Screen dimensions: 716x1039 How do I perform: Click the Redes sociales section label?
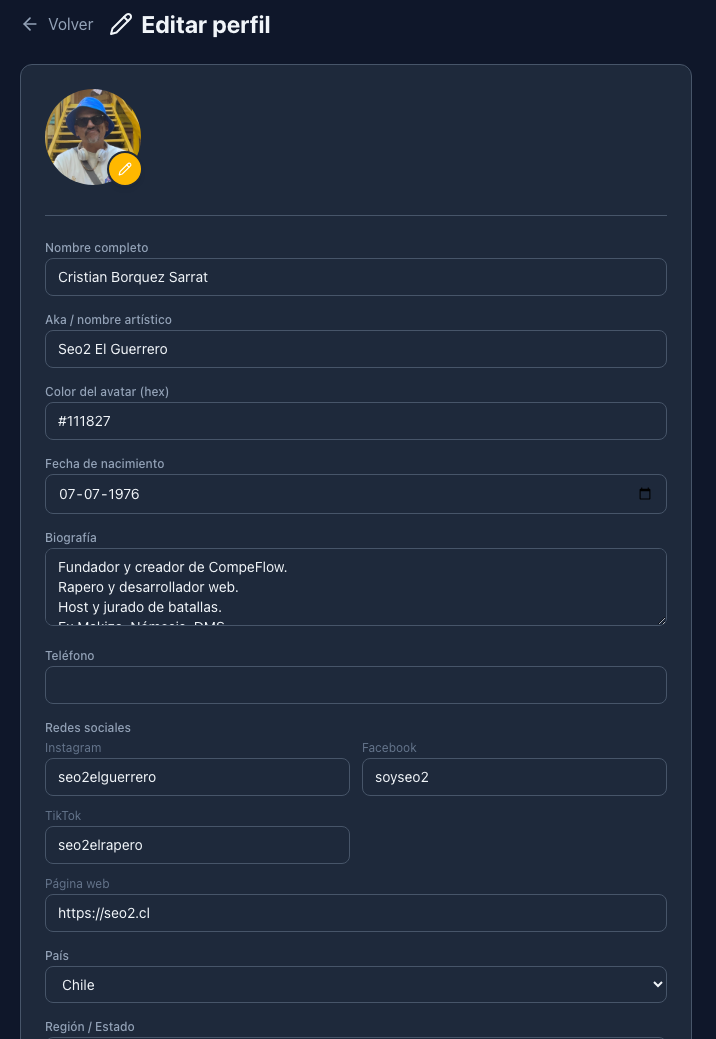coord(88,728)
